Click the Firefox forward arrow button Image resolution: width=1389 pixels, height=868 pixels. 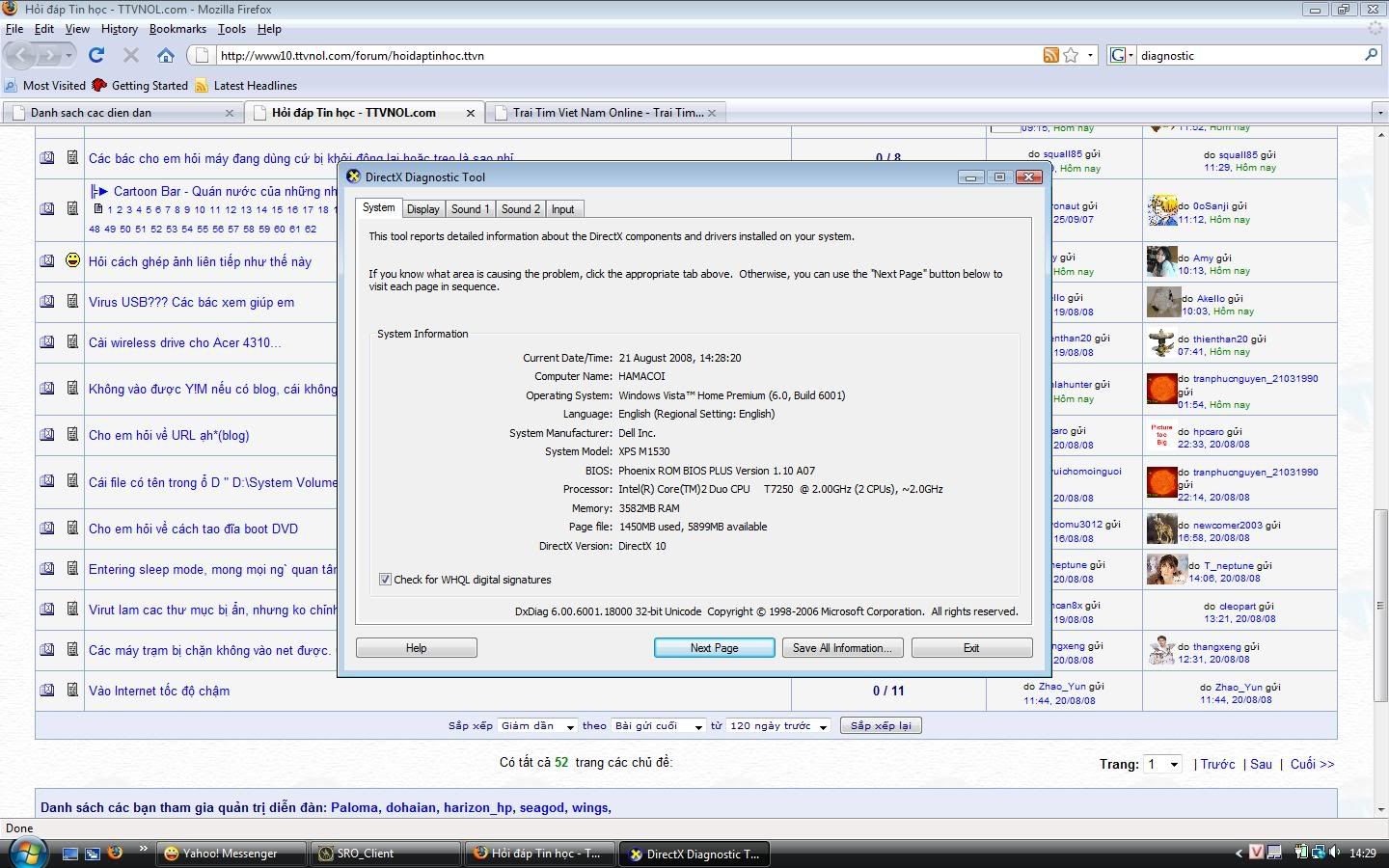49,55
